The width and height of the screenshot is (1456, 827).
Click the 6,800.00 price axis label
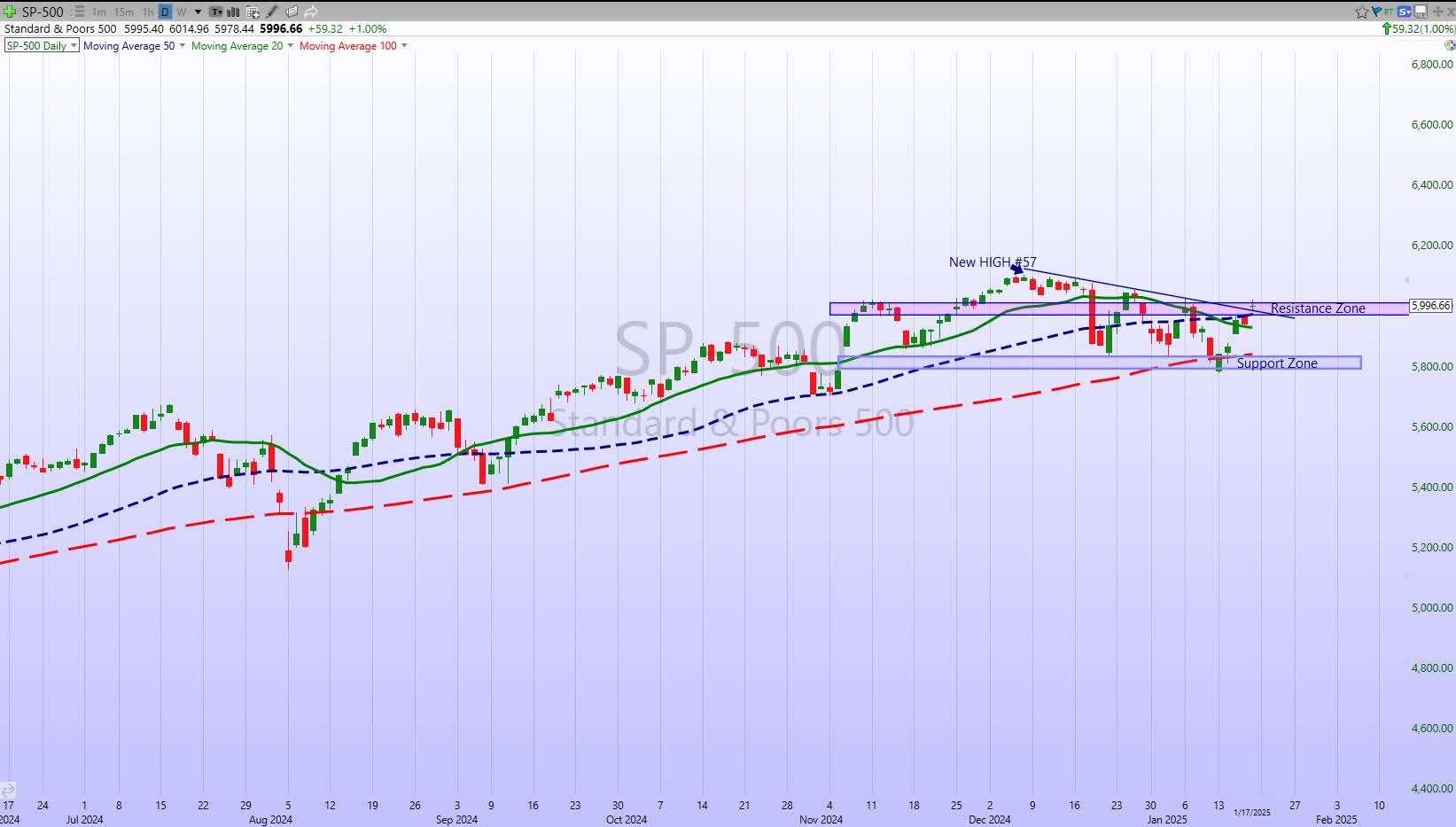tap(1432, 65)
